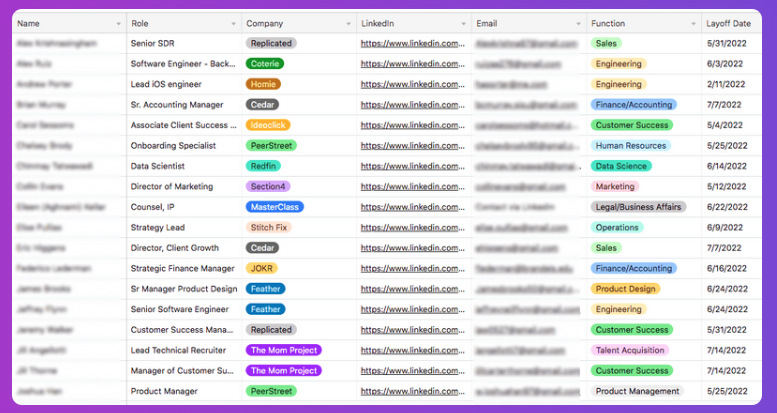Click the Product Design function tag
The height and width of the screenshot is (413, 777).
tap(625, 289)
